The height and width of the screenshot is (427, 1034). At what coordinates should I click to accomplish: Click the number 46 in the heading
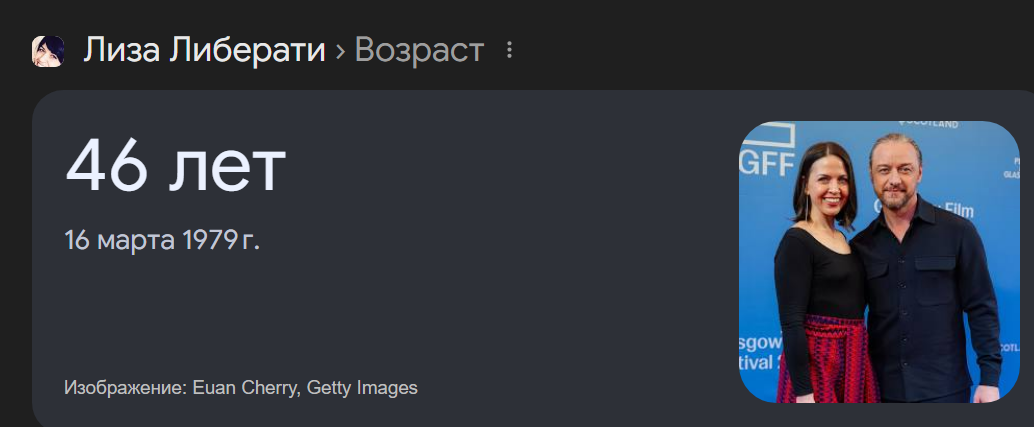pyautogui.click(x=106, y=166)
